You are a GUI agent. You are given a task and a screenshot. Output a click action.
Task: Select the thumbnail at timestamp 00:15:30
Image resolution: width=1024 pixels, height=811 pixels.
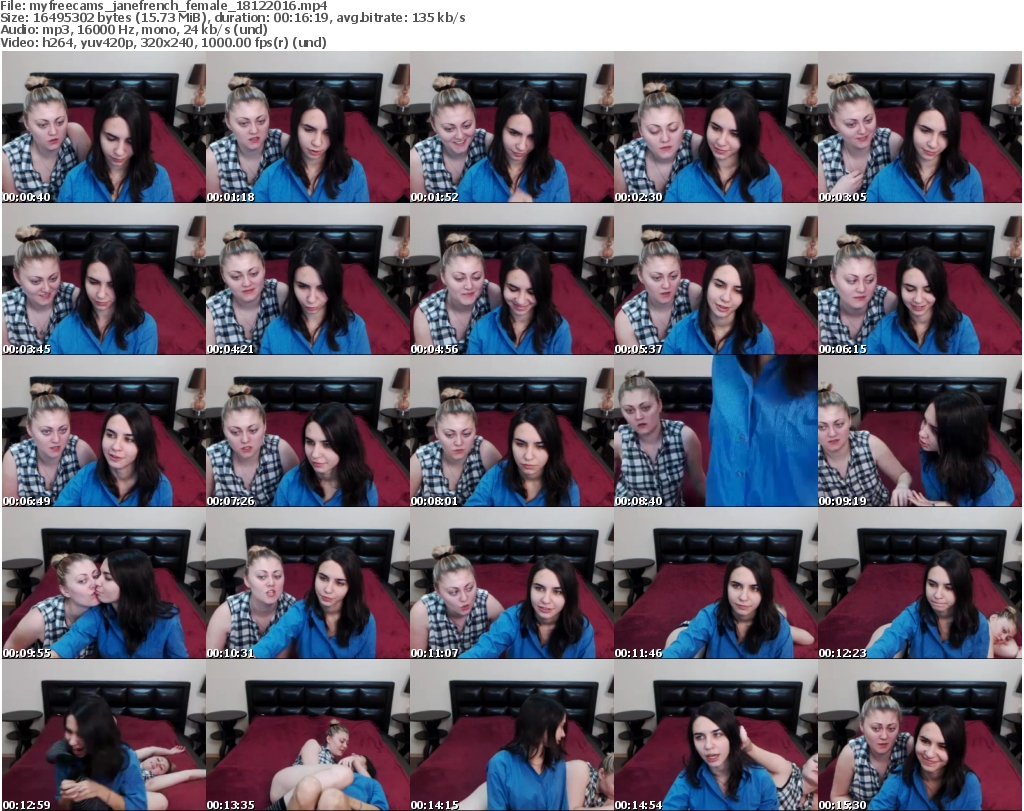[920, 735]
